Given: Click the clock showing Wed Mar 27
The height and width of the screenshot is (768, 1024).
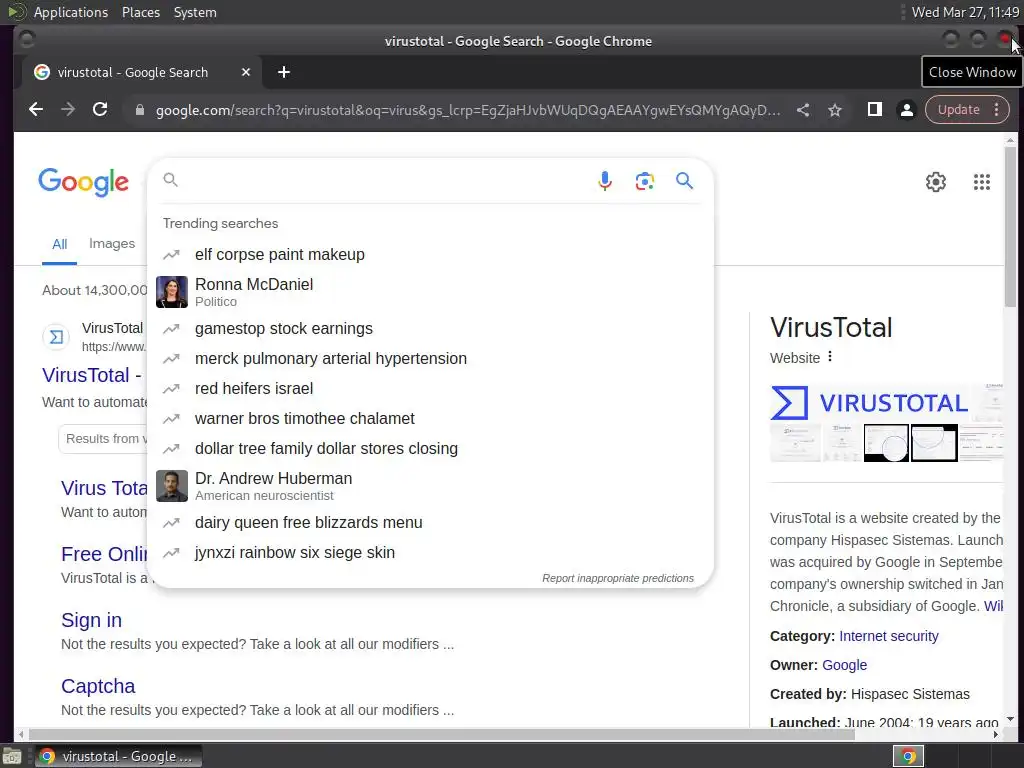Looking at the screenshot, I should (965, 12).
